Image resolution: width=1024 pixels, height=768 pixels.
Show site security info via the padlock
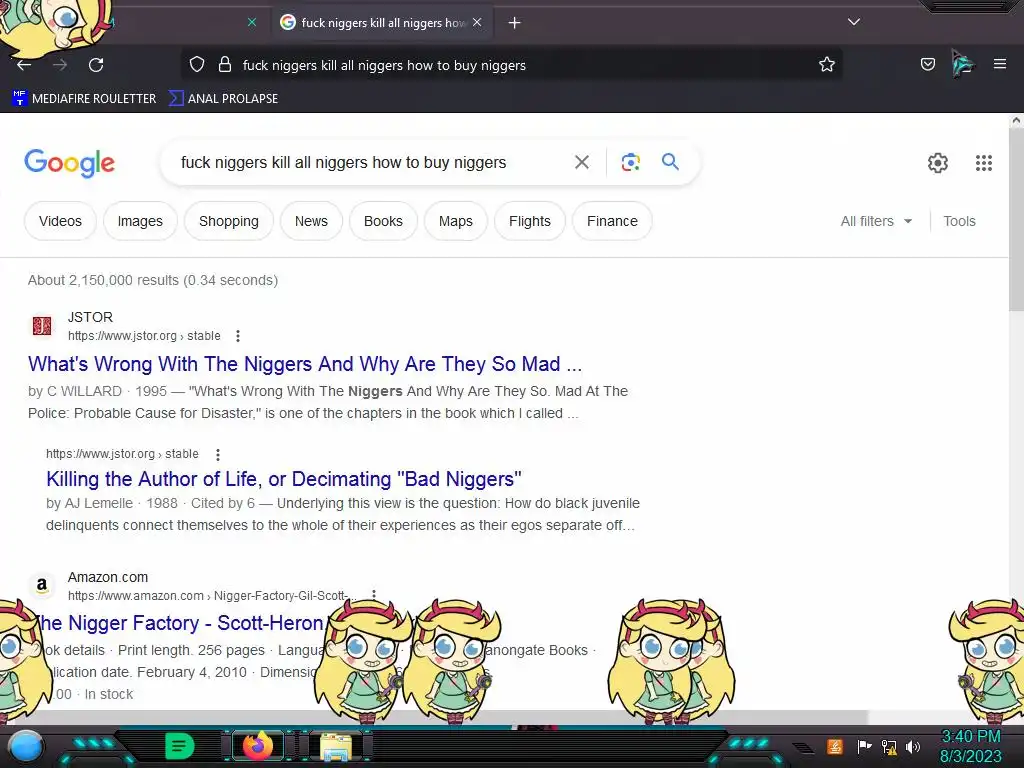pos(225,65)
